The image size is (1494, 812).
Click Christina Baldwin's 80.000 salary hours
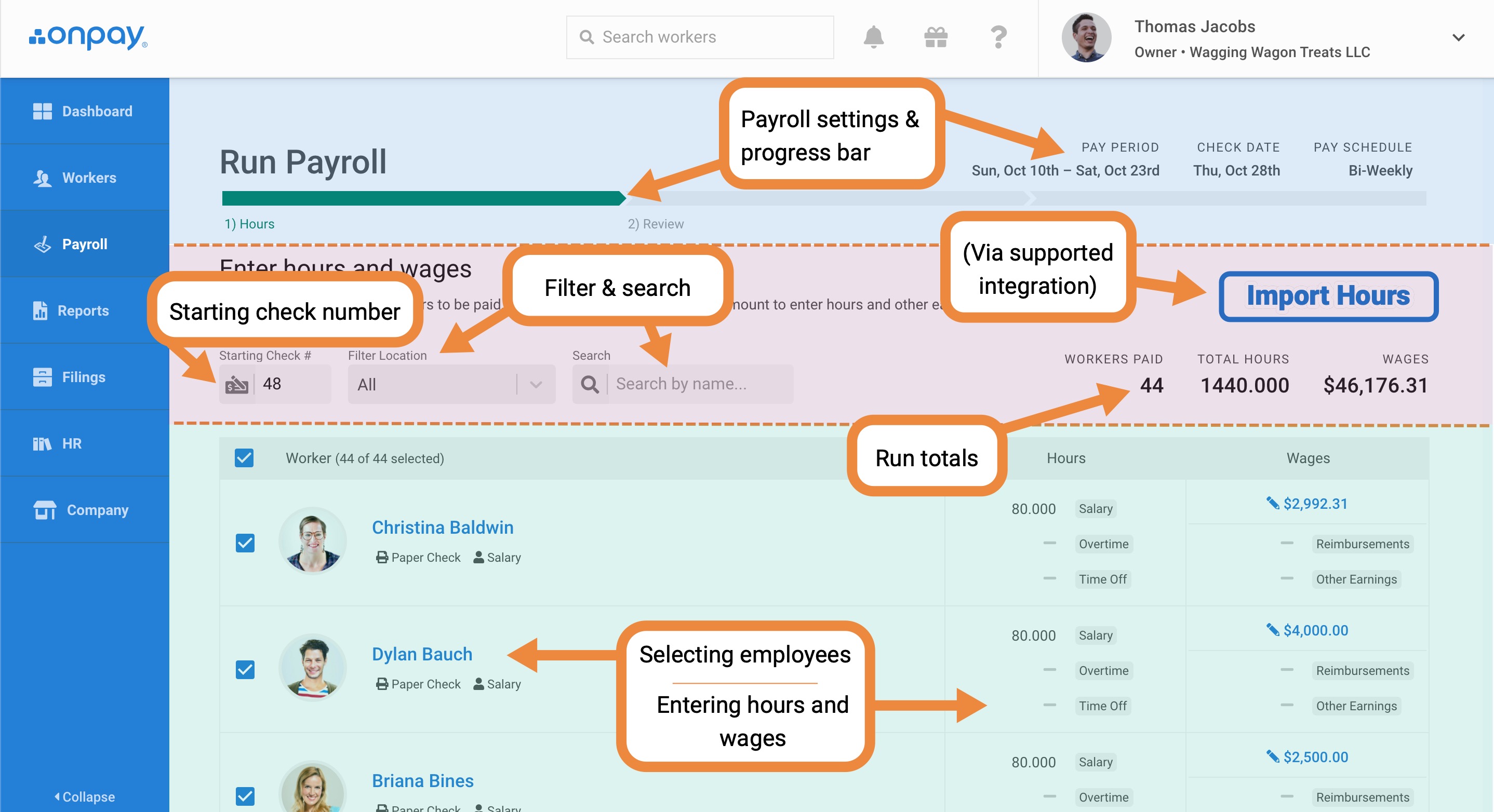click(x=1034, y=509)
